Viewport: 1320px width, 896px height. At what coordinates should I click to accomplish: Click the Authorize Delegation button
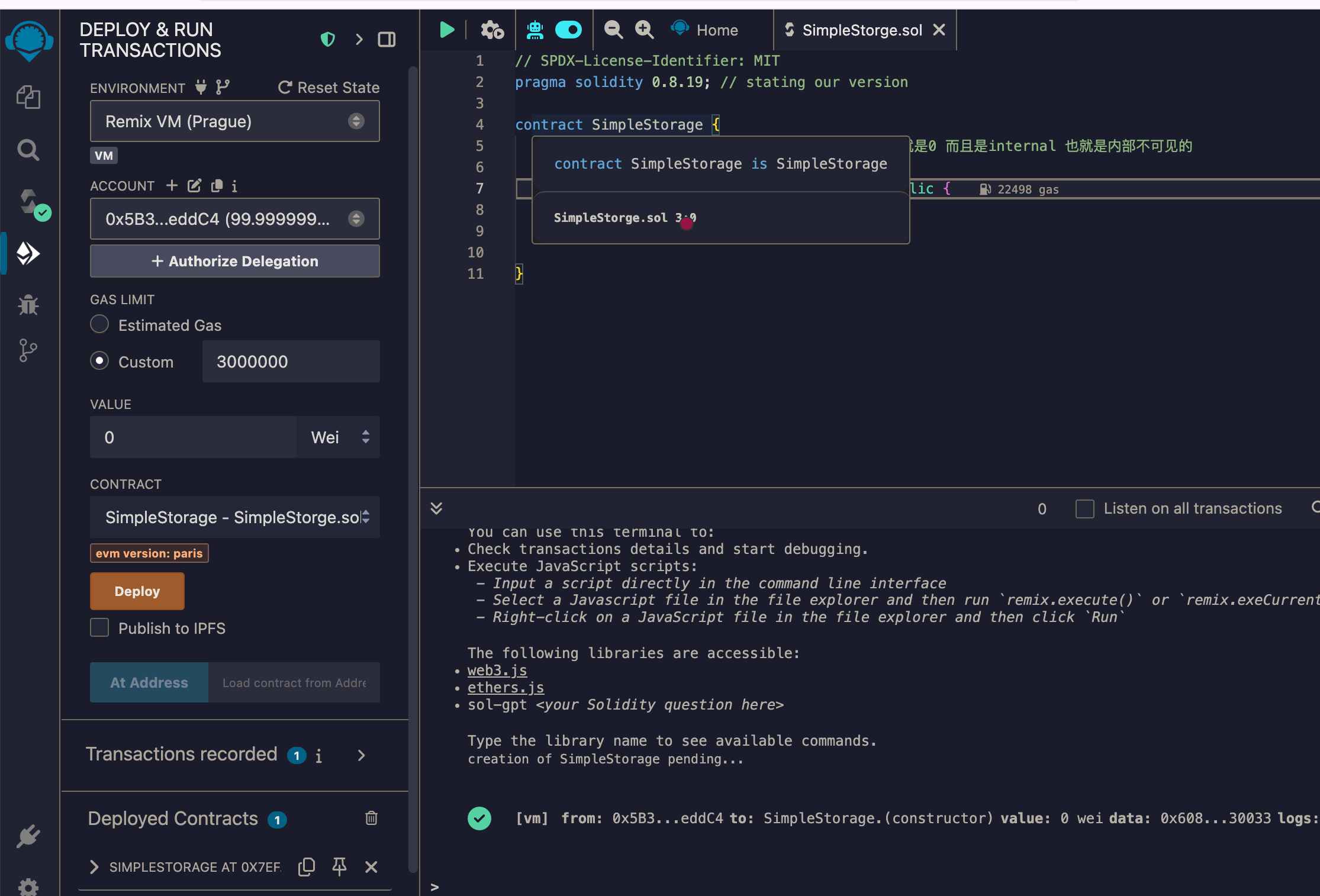(x=234, y=261)
